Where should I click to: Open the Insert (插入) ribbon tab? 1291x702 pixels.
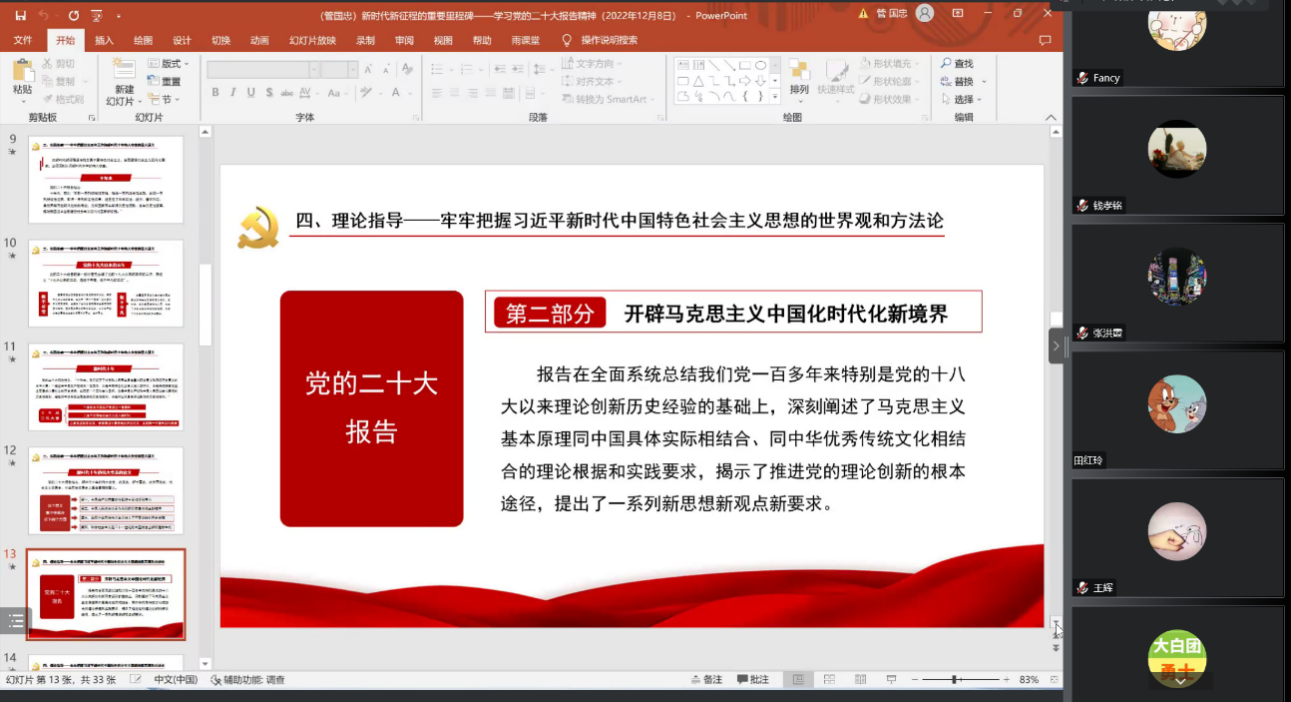tap(104, 41)
